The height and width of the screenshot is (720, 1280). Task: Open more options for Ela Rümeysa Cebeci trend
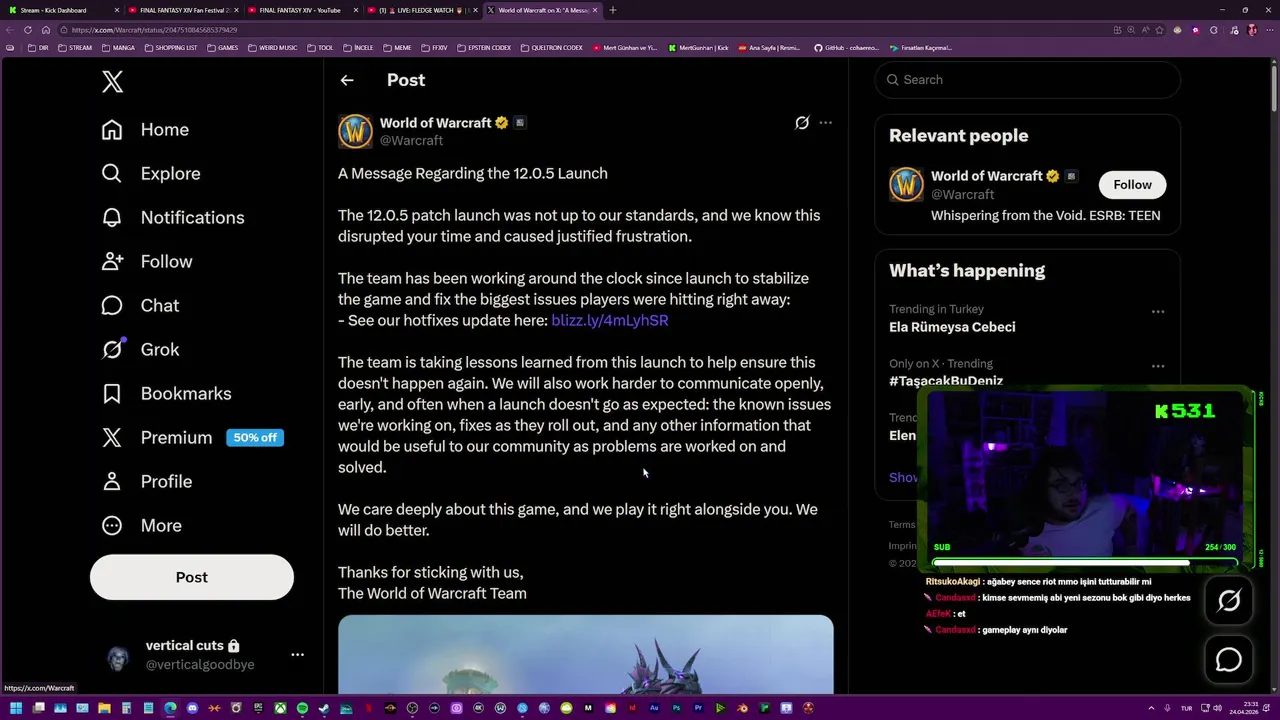[1158, 312]
